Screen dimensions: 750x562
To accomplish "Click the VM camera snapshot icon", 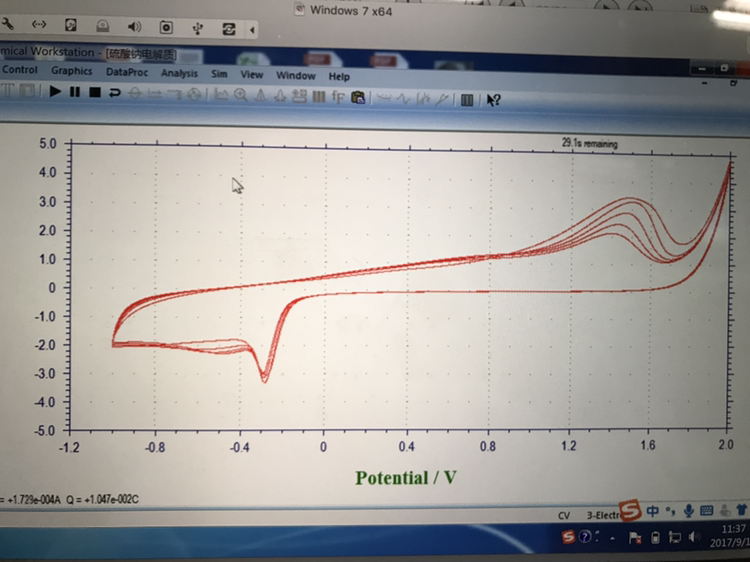I will [166, 27].
